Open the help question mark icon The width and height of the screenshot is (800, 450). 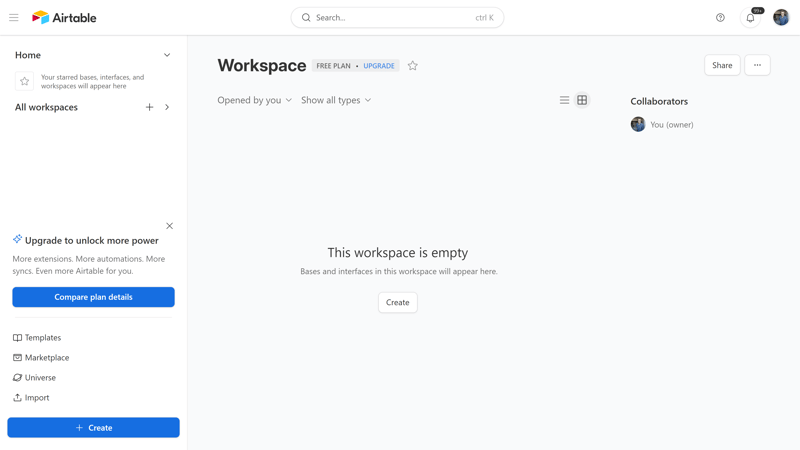point(720,17)
